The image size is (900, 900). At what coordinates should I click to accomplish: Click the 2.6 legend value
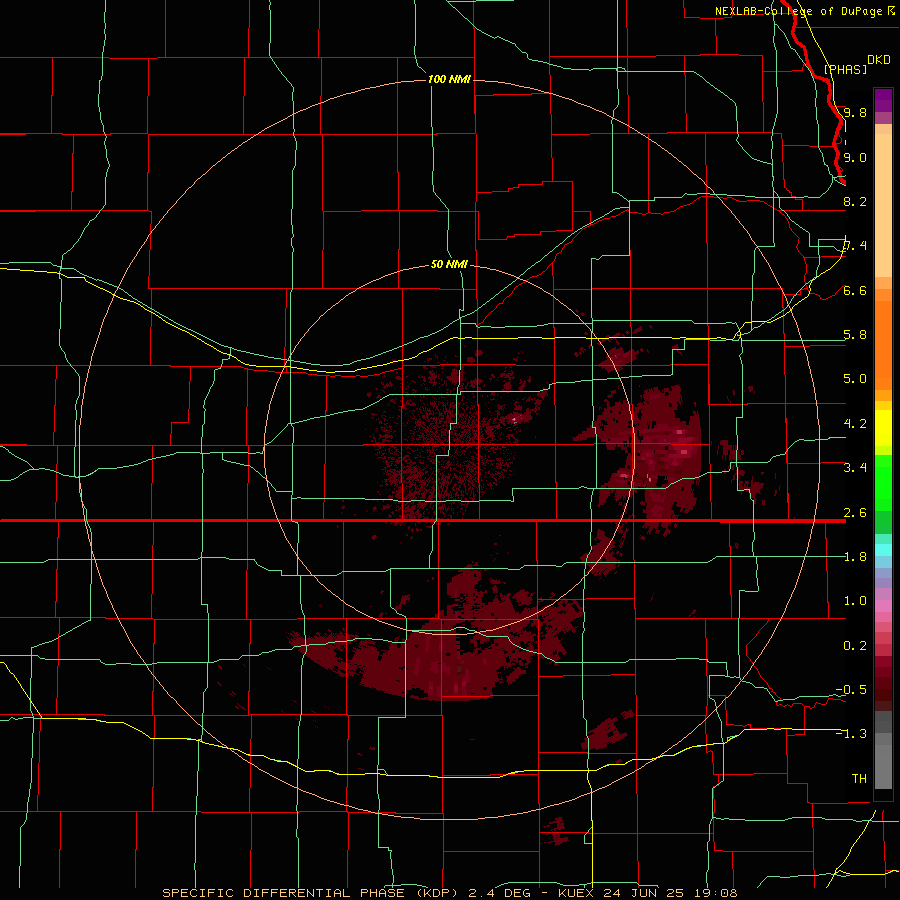(x=855, y=513)
